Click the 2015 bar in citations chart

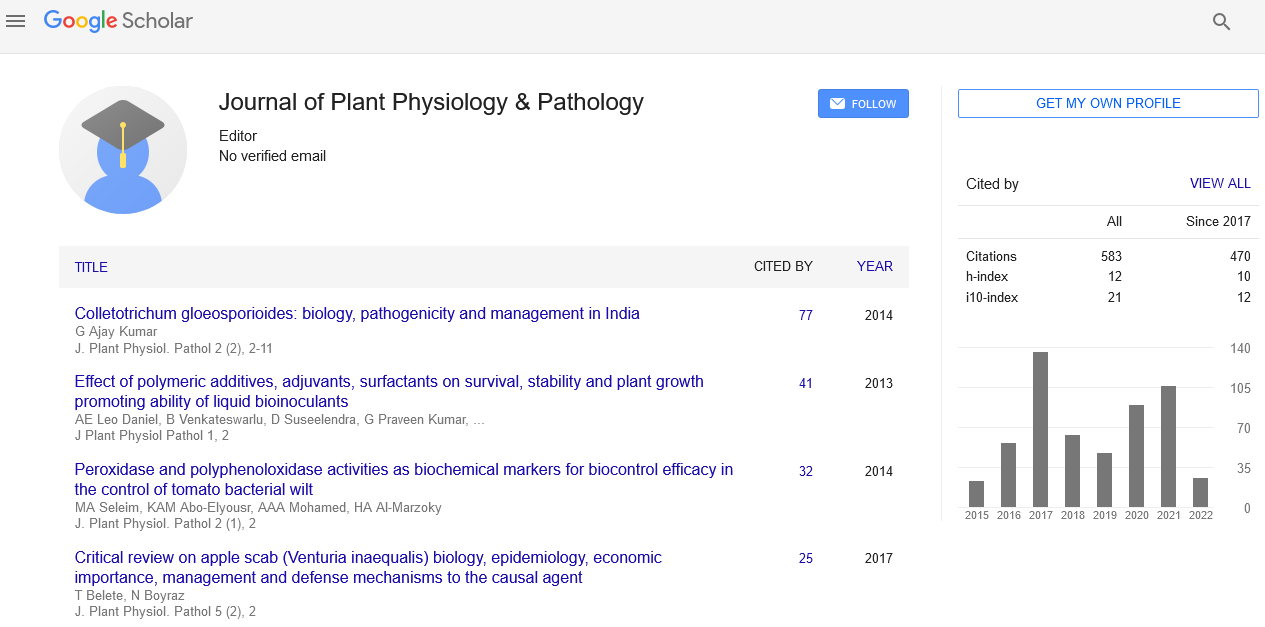976,494
